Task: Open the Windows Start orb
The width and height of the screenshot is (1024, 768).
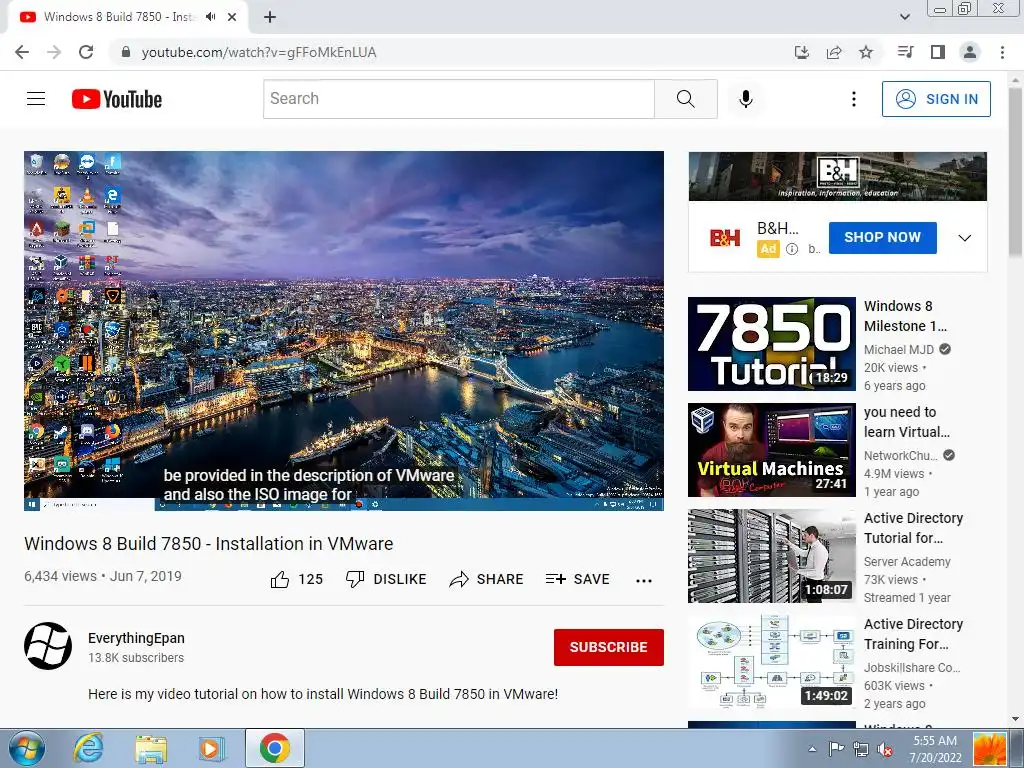Action: (27, 748)
